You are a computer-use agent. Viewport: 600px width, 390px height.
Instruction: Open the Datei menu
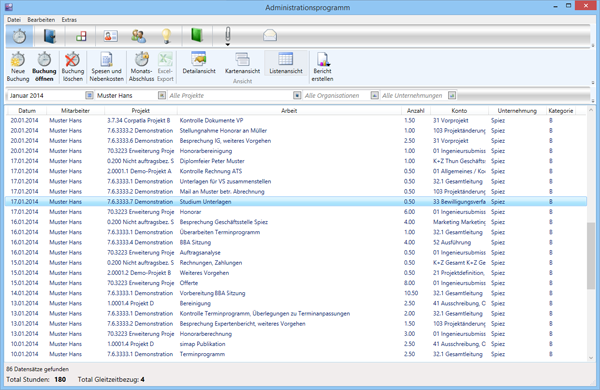pos(14,20)
